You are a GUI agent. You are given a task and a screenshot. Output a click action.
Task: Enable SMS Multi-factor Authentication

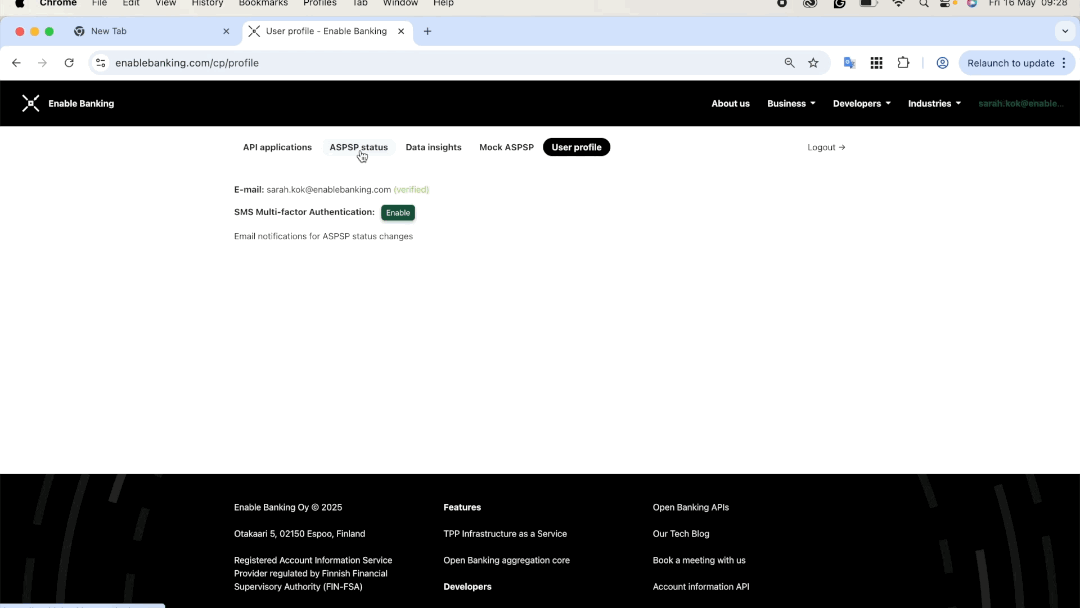(398, 213)
